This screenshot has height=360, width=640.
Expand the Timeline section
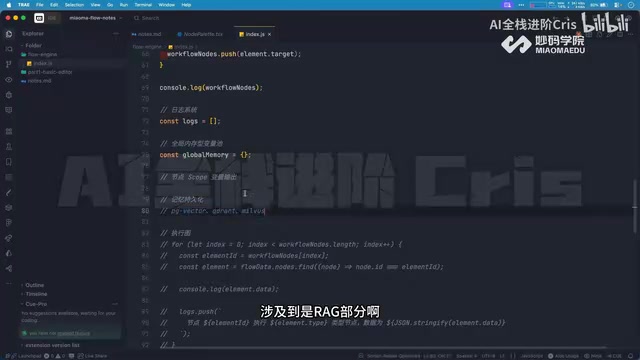pos(36,294)
